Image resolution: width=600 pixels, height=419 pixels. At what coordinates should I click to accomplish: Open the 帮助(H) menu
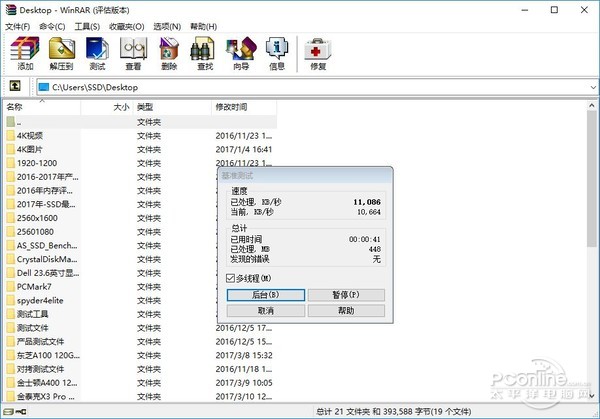(x=204, y=26)
